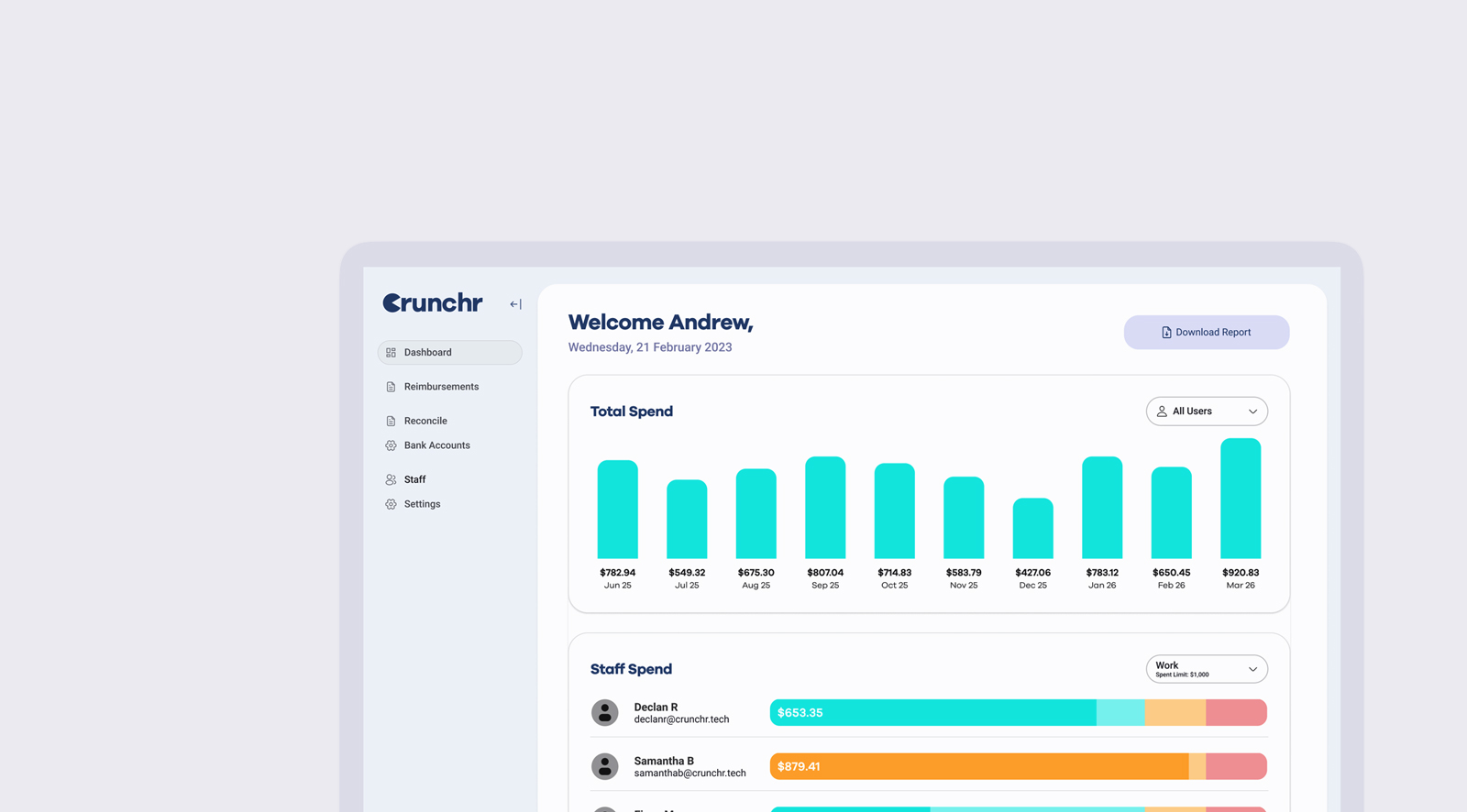
Task: Click the Reconcile document icon
Action: pos(391,421)
